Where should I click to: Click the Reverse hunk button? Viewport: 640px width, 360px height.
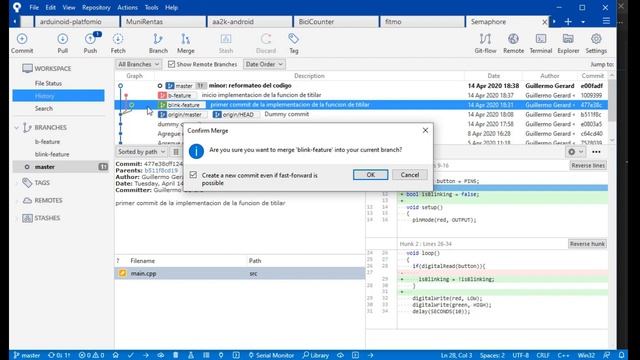(587, 244)
